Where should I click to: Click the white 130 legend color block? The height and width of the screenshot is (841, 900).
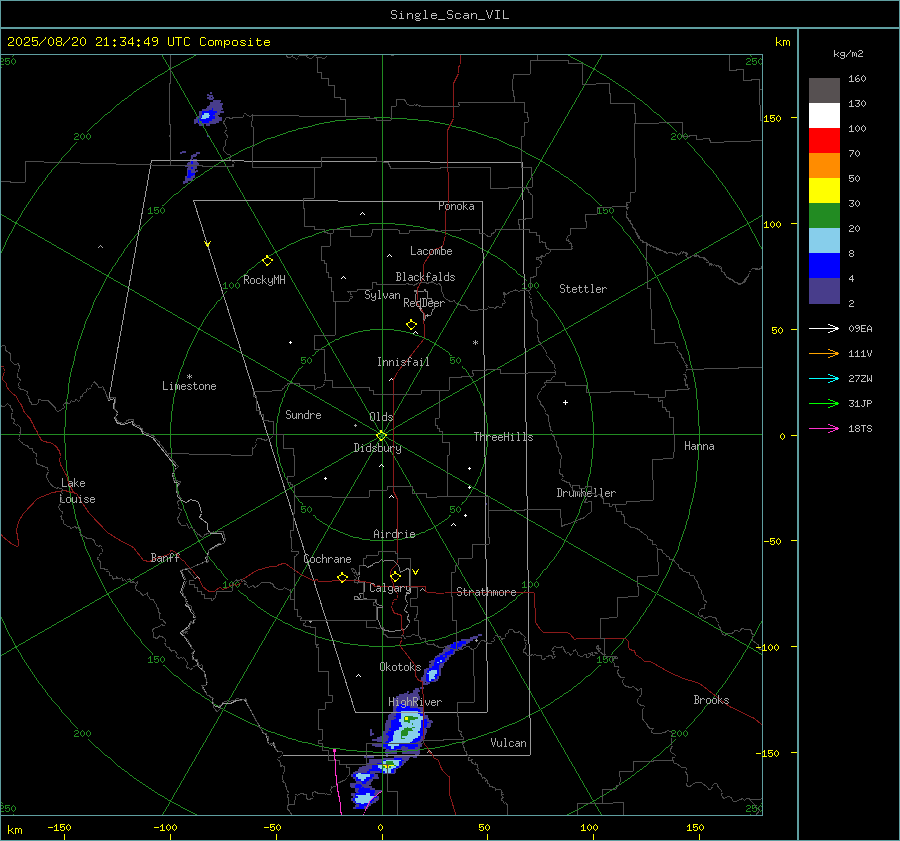[824, 115]
